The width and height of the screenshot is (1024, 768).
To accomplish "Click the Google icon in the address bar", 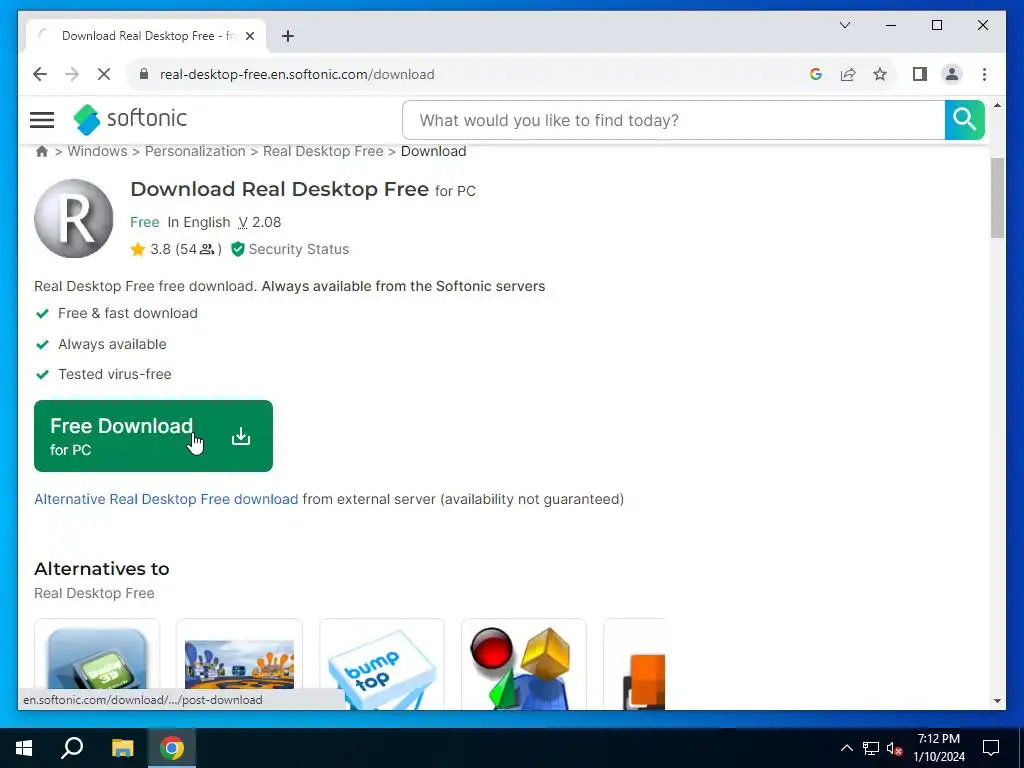I will (816, 74).
